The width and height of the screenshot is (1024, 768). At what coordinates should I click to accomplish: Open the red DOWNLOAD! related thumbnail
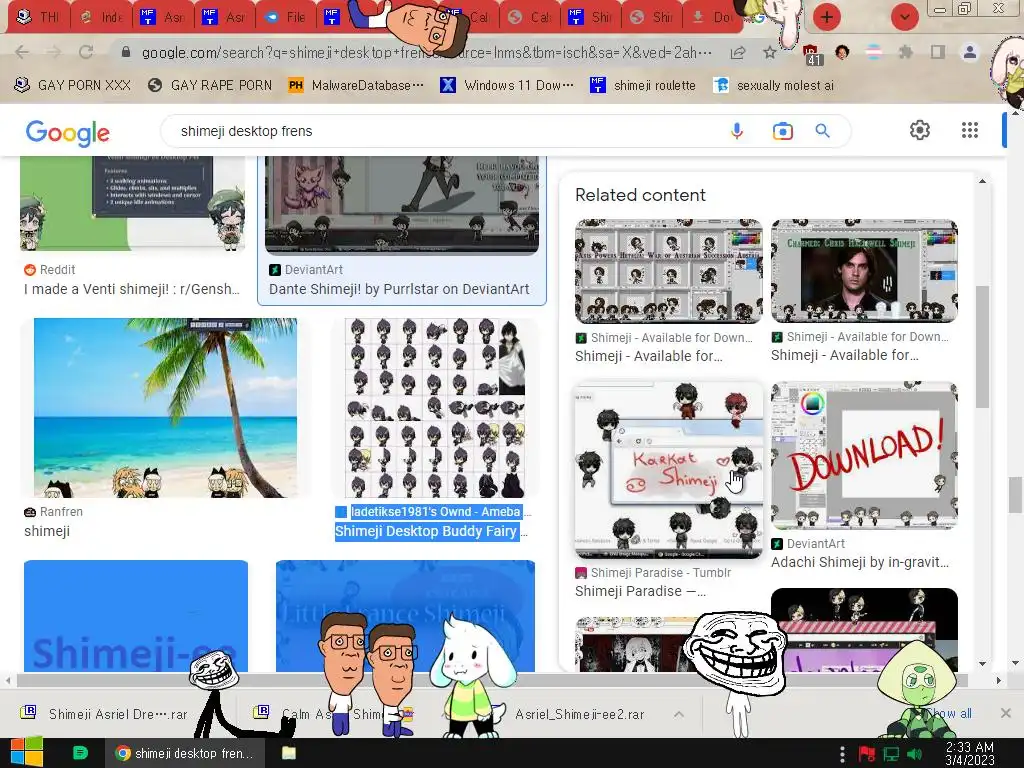(x=864, y=456)
